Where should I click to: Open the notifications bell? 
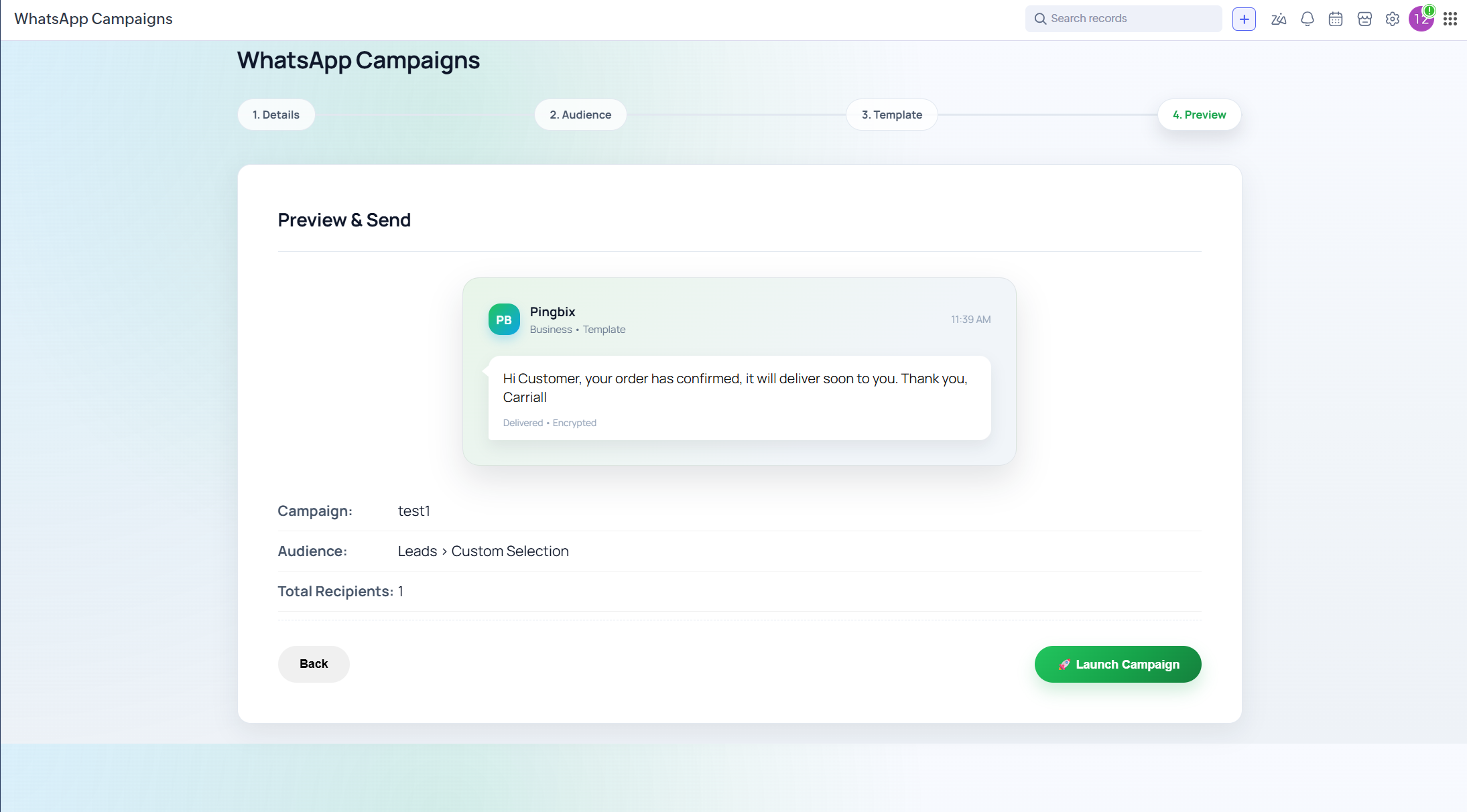[1307, 19]
